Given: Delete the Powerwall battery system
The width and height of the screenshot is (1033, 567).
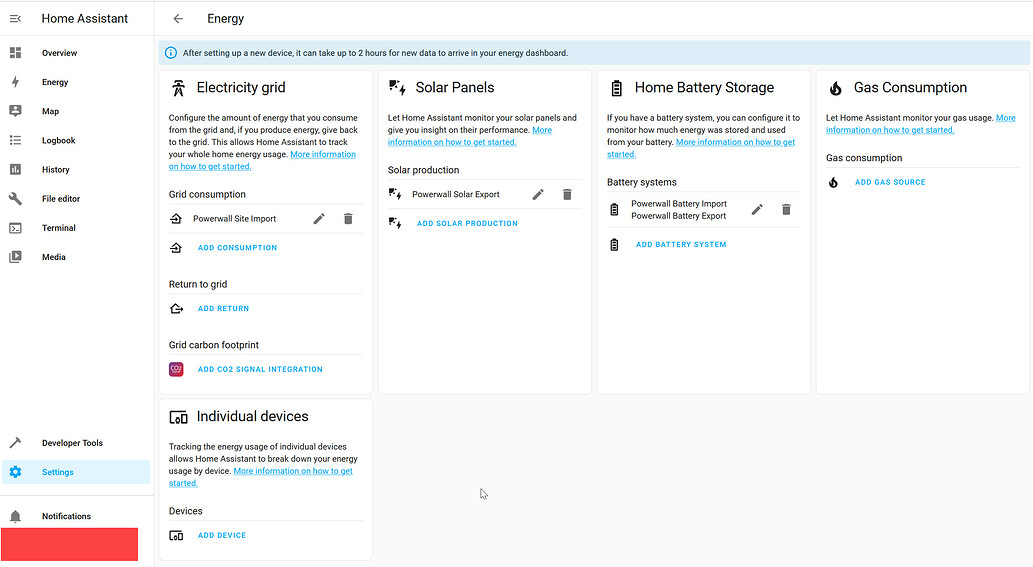Looking at the screenshot, I should click(786, 209).
